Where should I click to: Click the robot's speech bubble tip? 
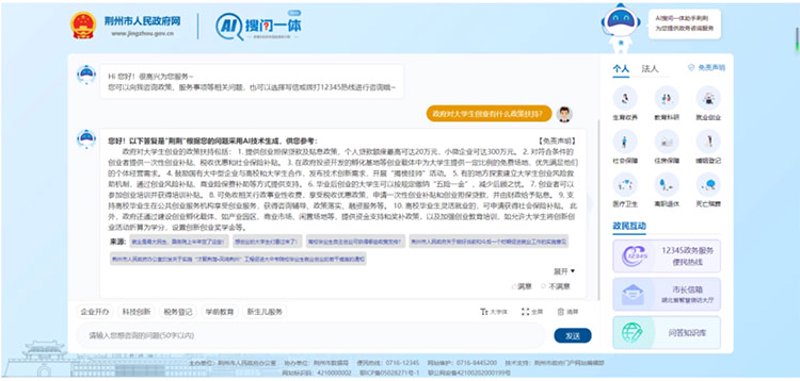pos(685,24)
